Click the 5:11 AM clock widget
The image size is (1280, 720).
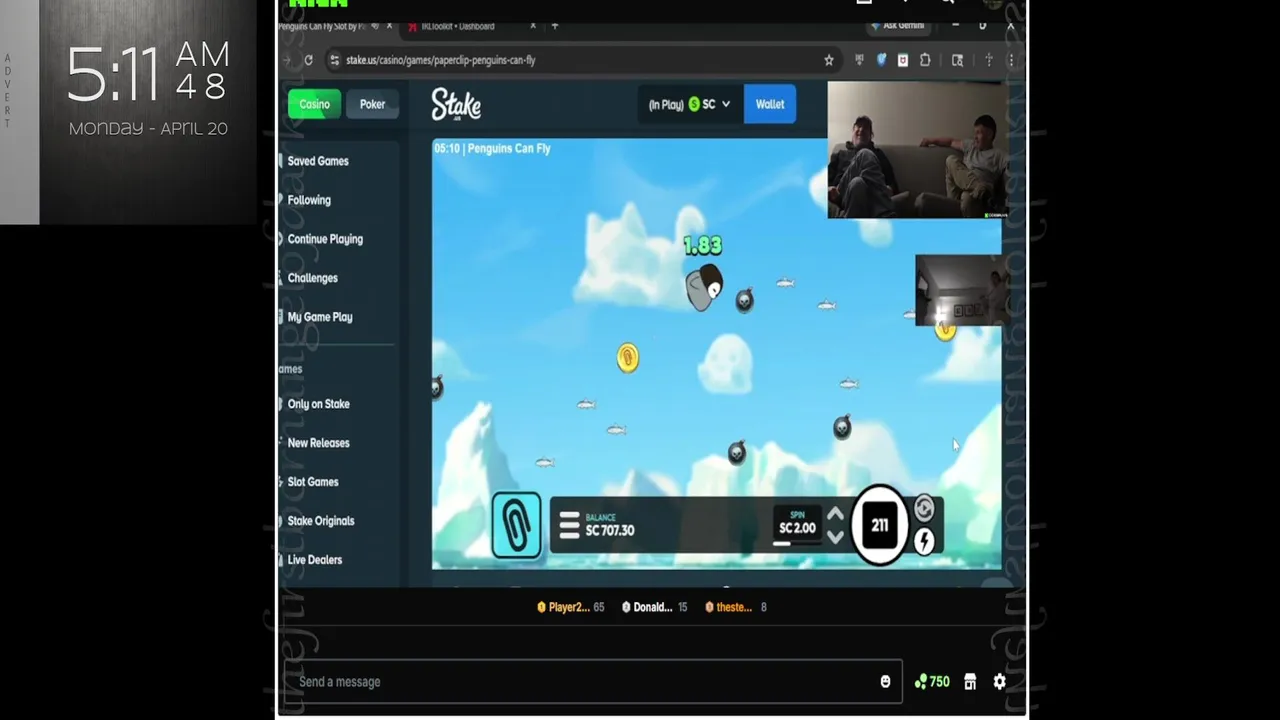coord(148,73)
